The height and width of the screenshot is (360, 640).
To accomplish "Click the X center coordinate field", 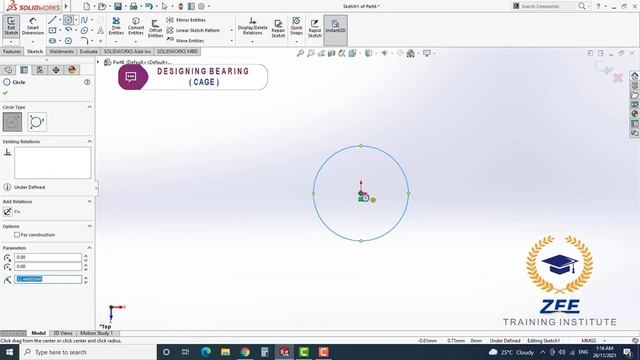I will [48, 257].
